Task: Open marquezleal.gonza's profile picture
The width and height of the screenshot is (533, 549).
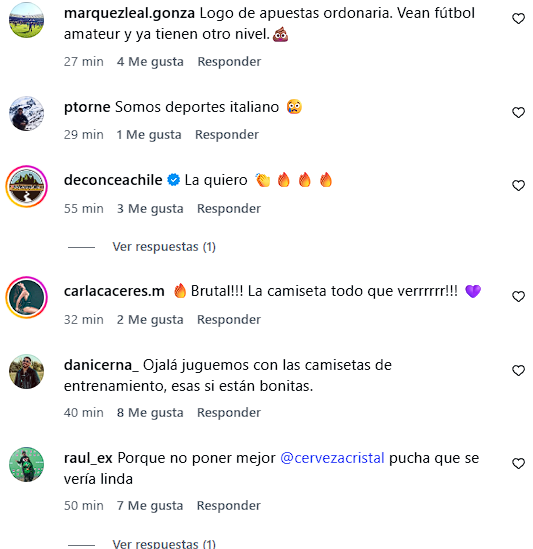Action: tap(27, 20)
